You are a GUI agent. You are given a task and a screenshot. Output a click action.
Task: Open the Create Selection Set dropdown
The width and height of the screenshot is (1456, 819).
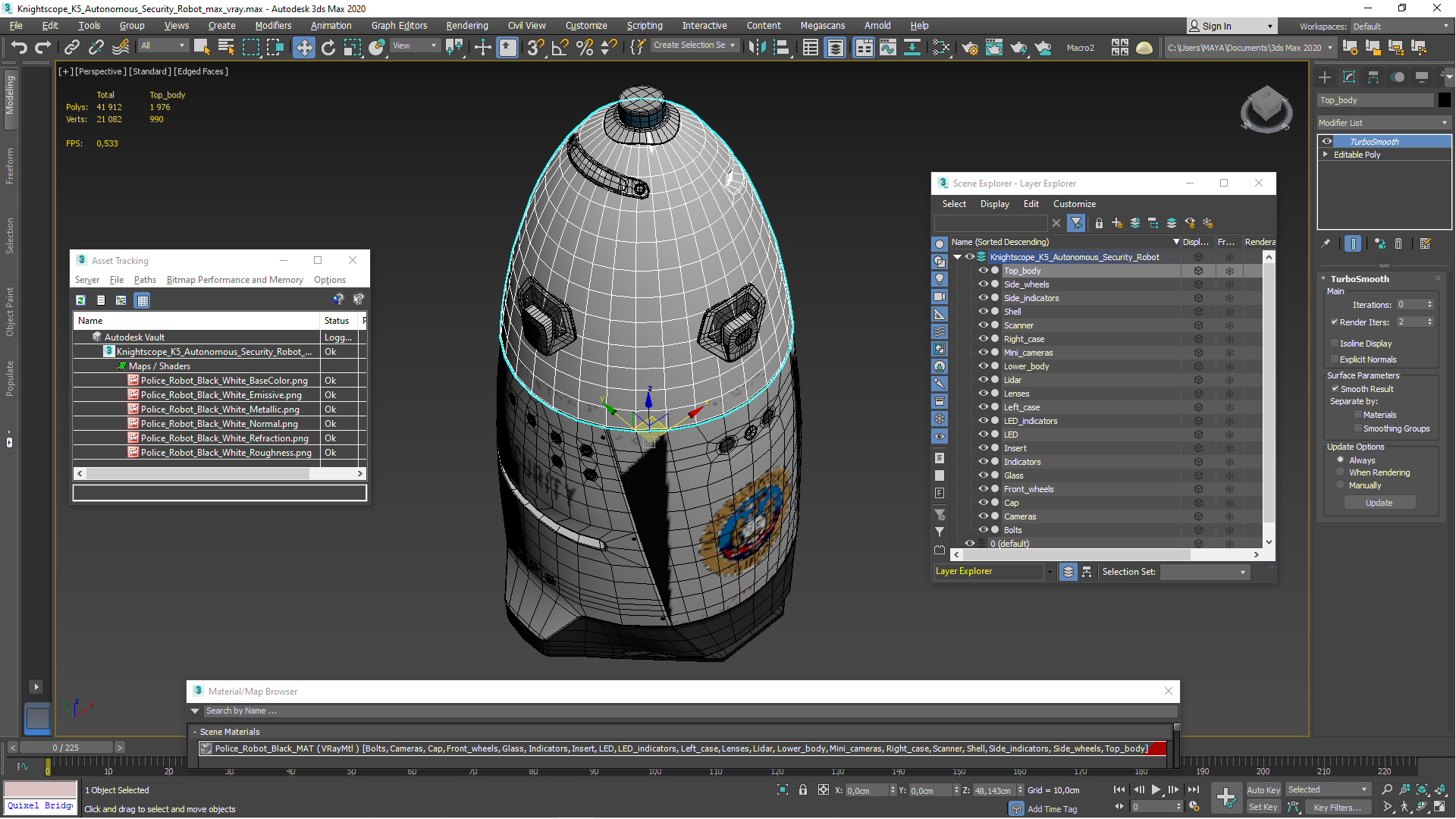tap(694, 45)
